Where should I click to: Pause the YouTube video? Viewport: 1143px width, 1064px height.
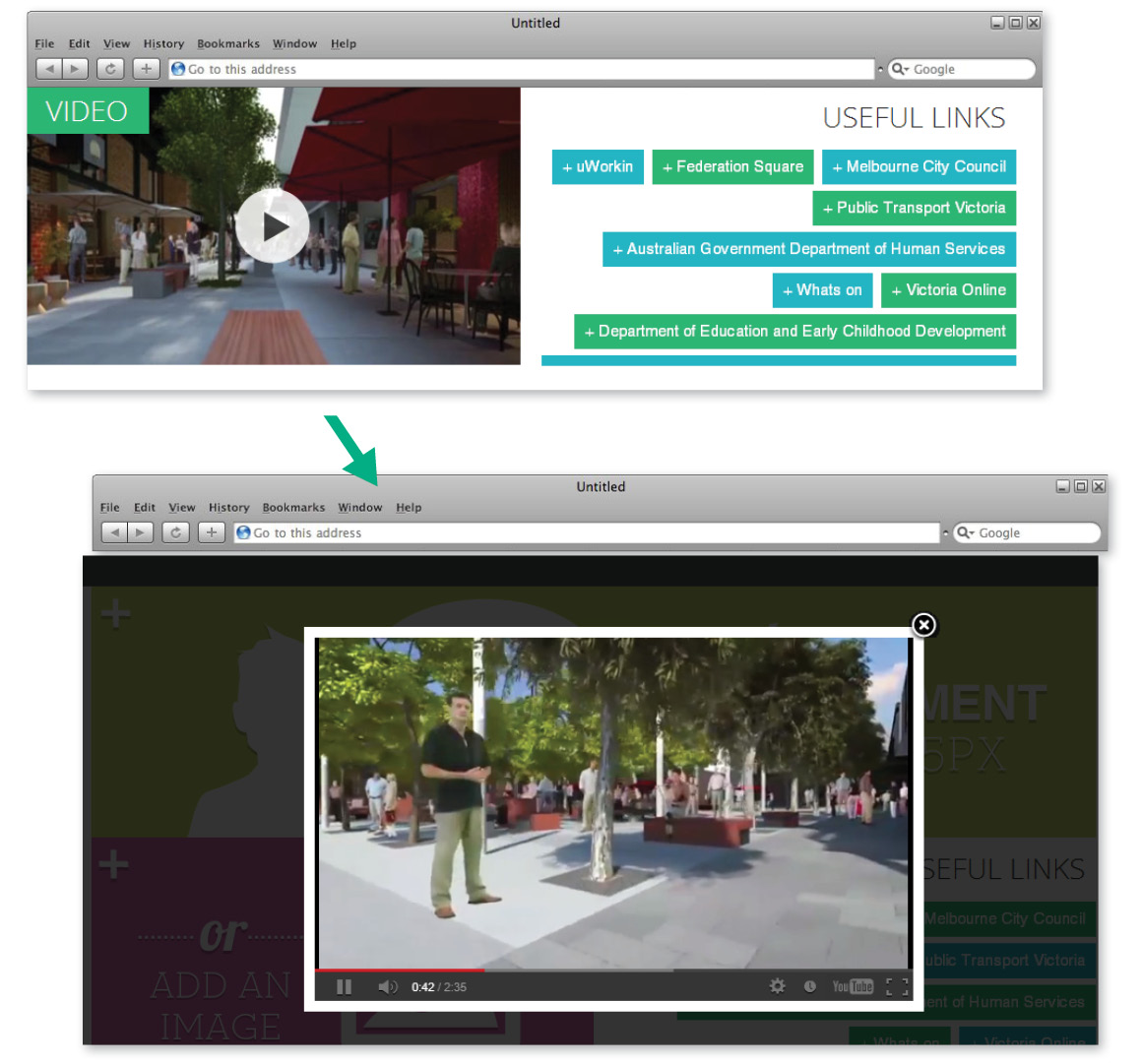344,986
